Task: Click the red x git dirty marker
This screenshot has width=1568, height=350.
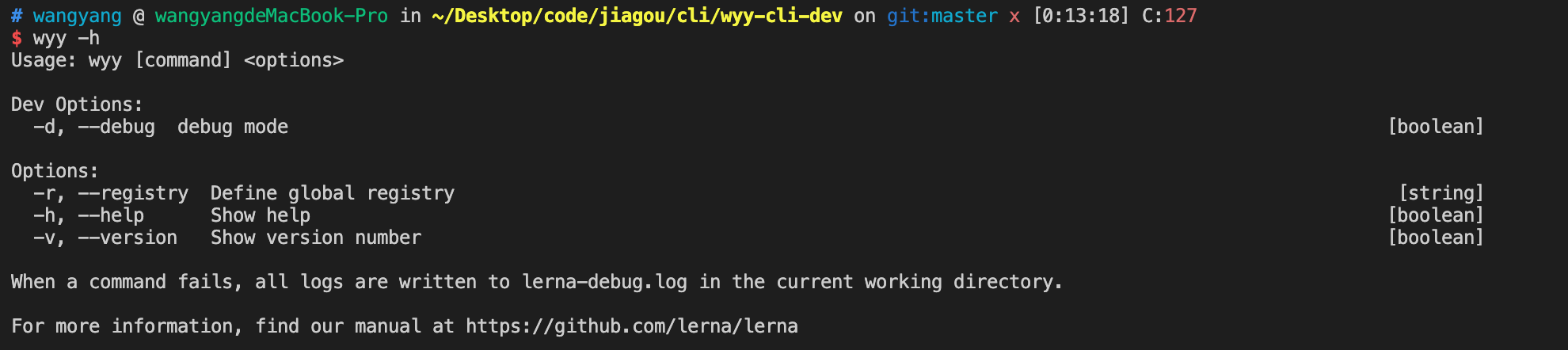Action: pyautogui.click(x=1014, y=17)
